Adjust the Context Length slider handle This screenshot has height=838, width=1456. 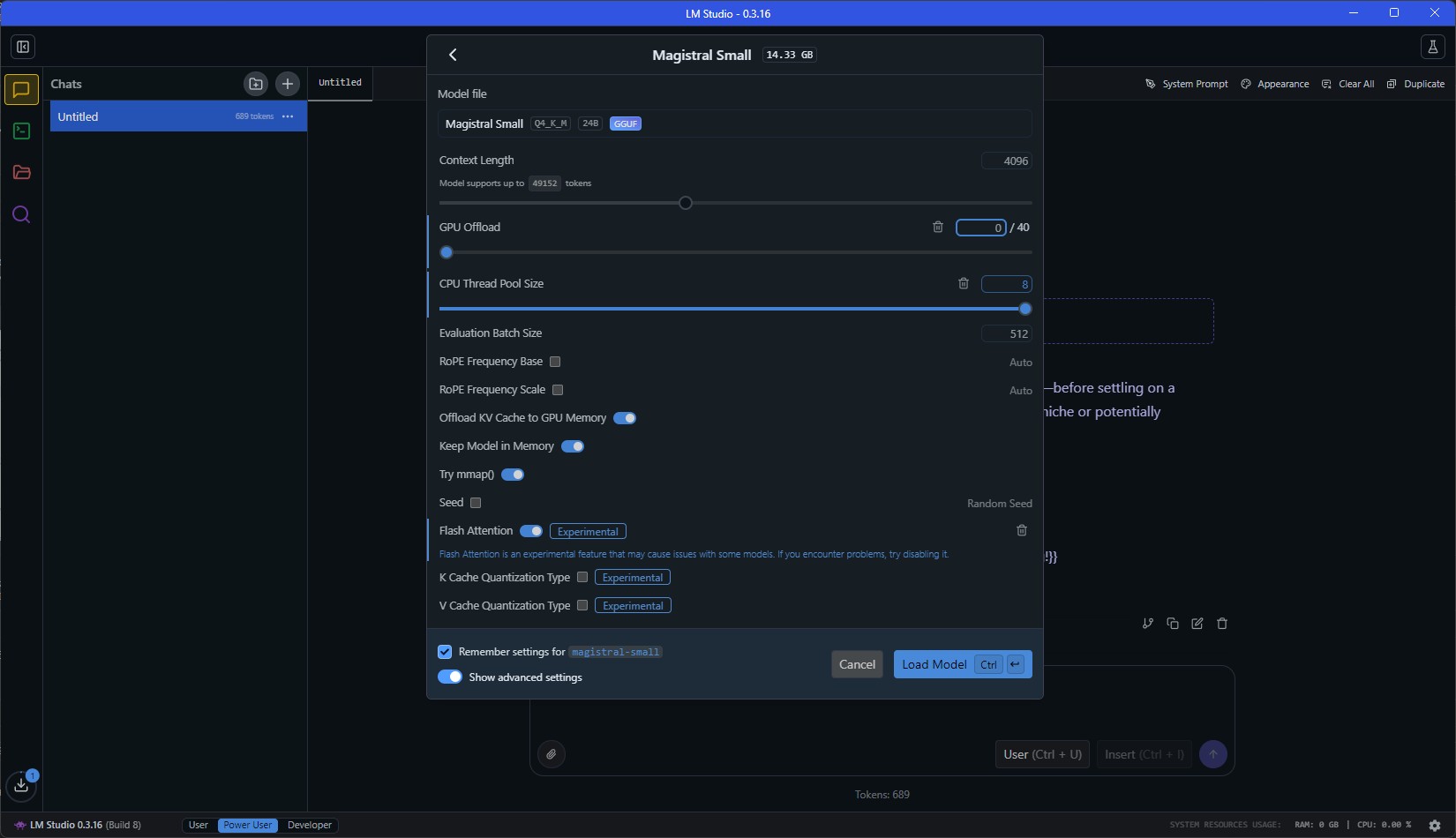pos(686,203)
